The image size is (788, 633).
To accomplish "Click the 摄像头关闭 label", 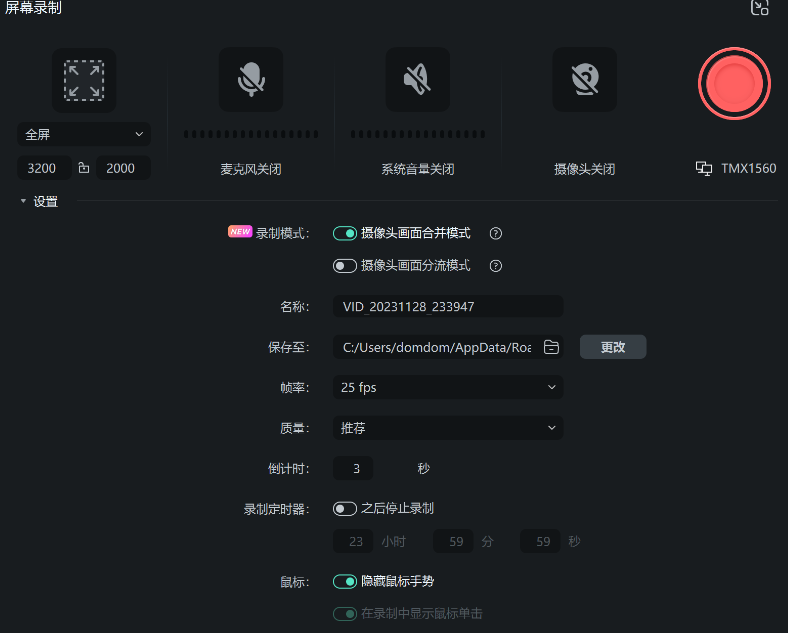I will (584, 169).
